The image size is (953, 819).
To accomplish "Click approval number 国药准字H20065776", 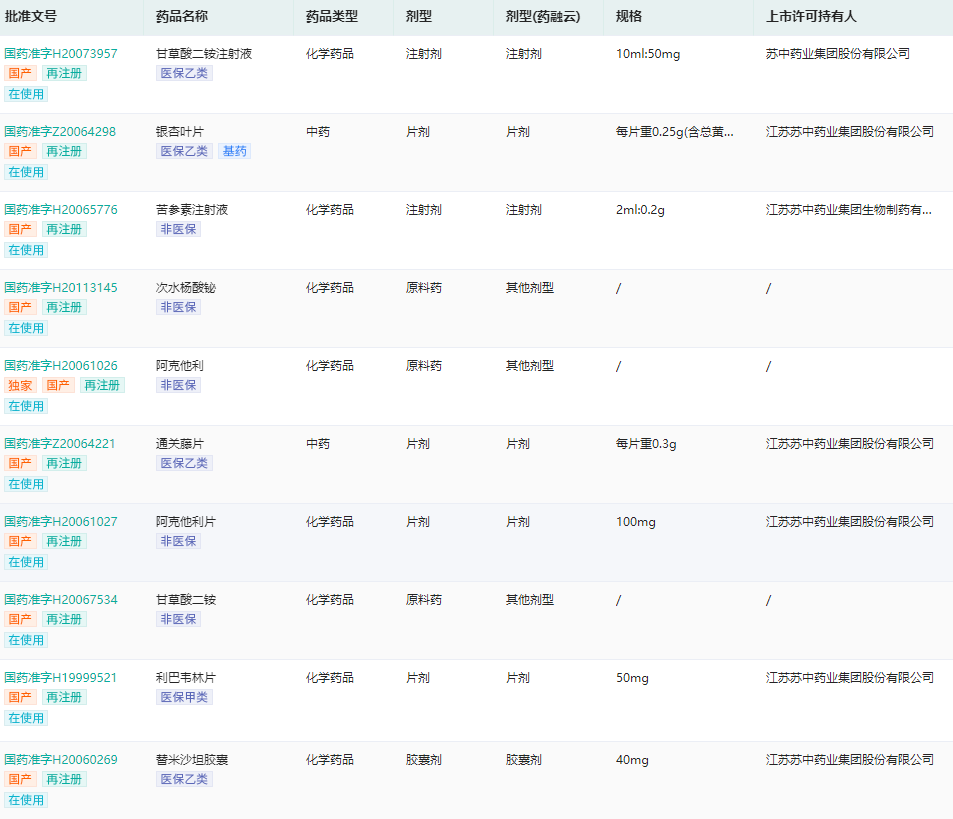I will (x=61, y=209).
